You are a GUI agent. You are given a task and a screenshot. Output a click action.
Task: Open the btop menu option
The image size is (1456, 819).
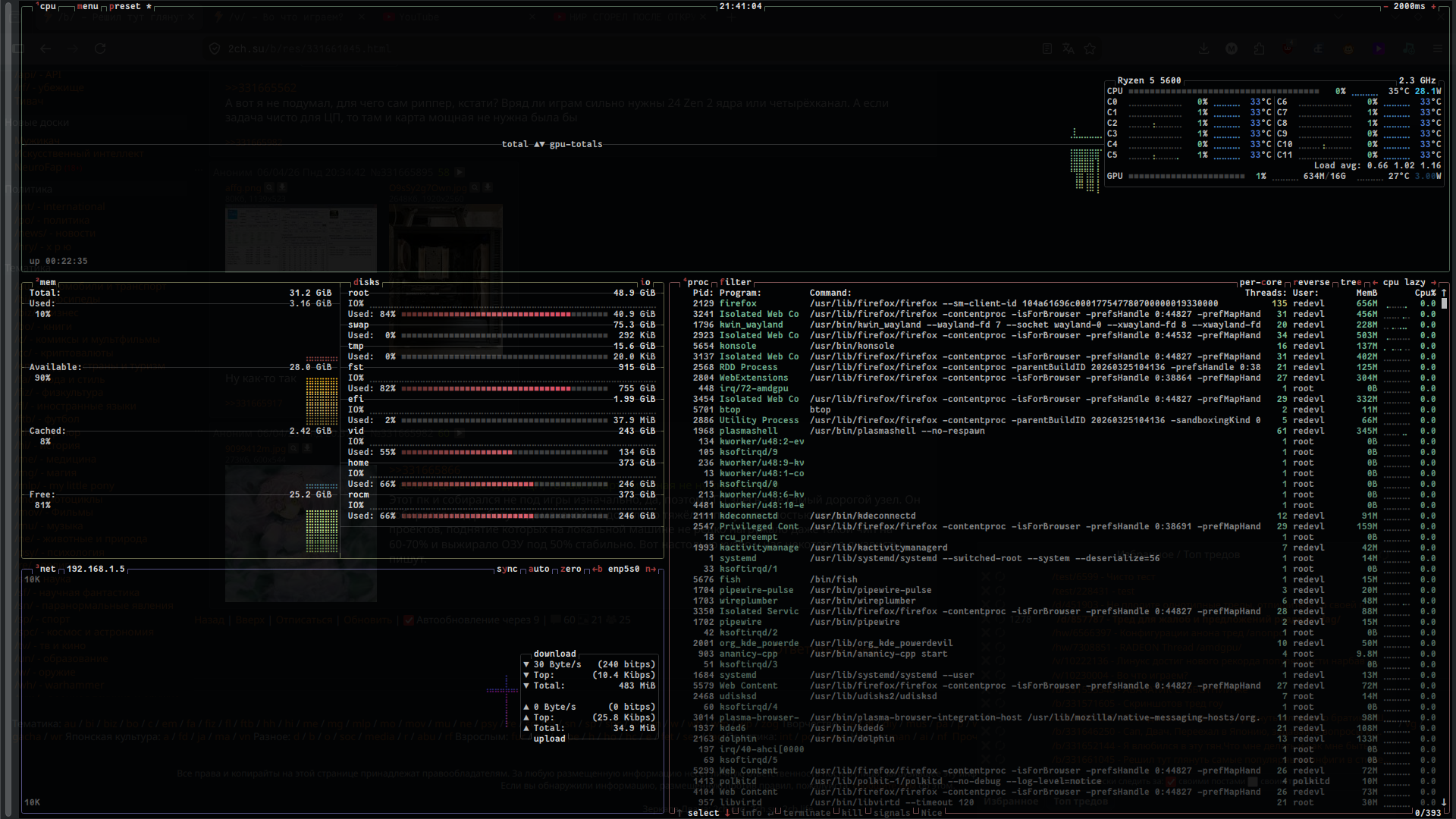89,6
